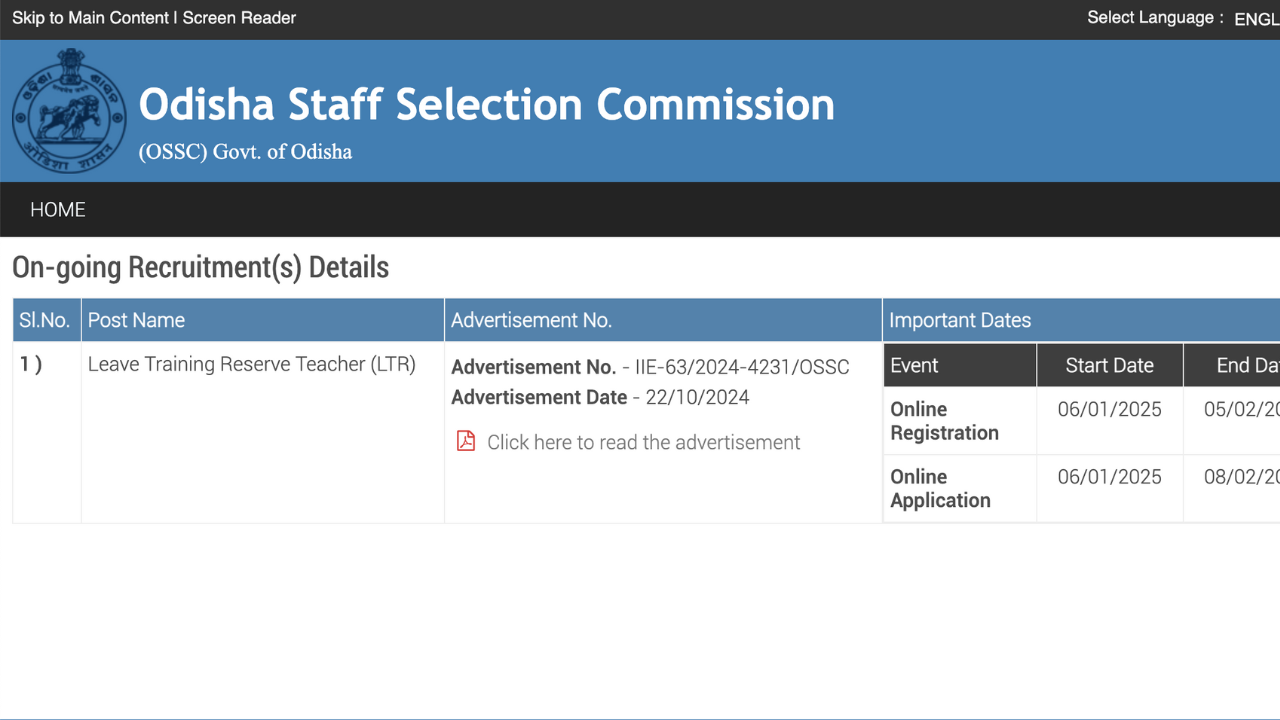
Task: Click the Important Dates header
Action: click(x=960, y=319)
